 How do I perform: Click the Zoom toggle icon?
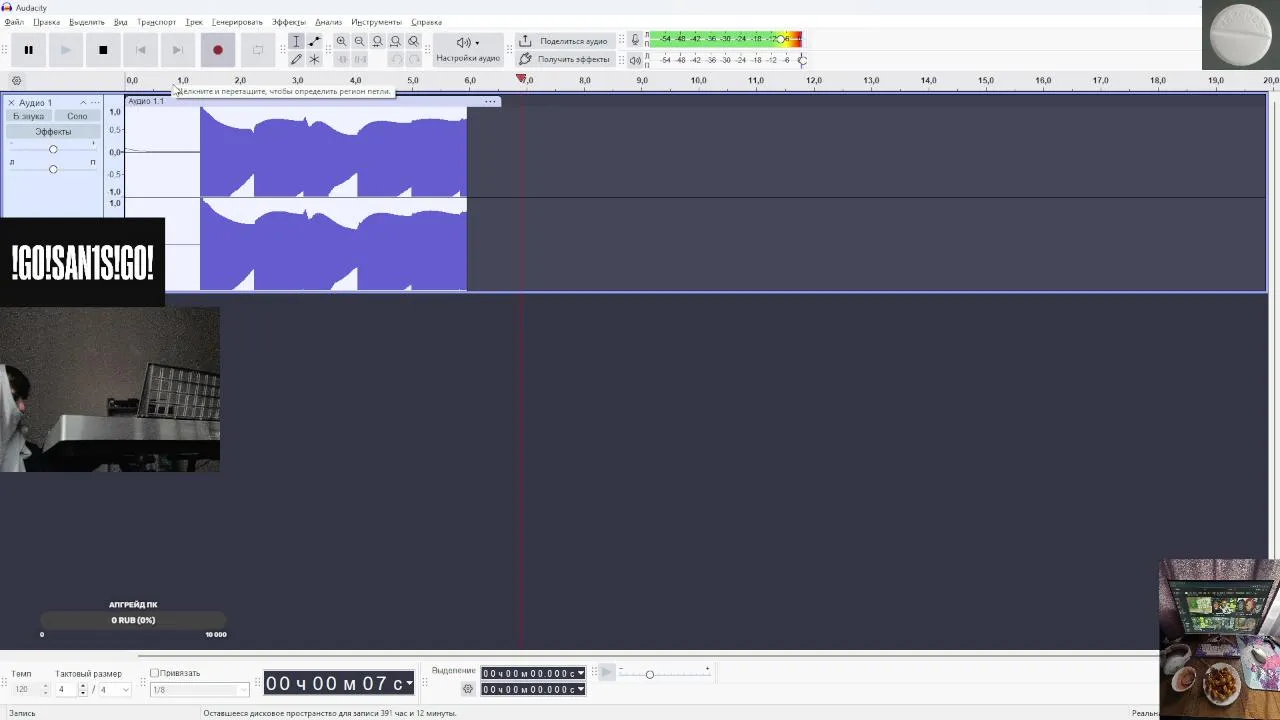pyautogui.click(x=413, y=41)
